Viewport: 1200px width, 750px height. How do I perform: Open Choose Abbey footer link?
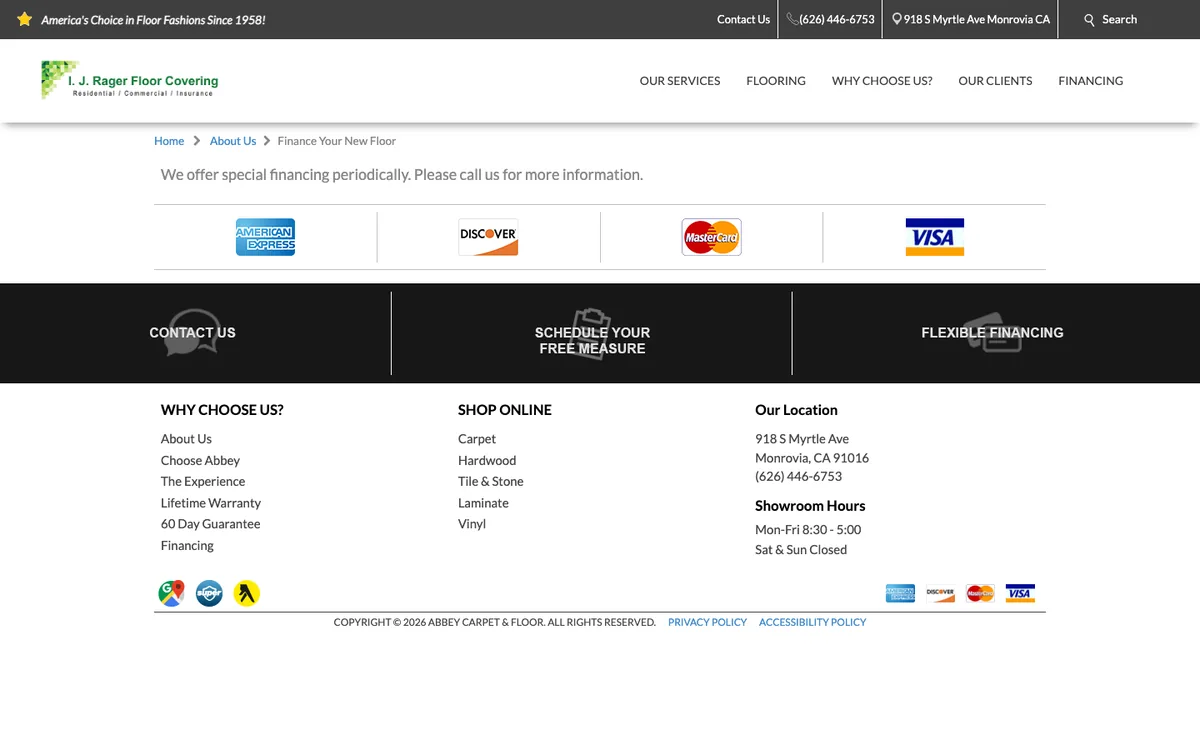(200, 461)
